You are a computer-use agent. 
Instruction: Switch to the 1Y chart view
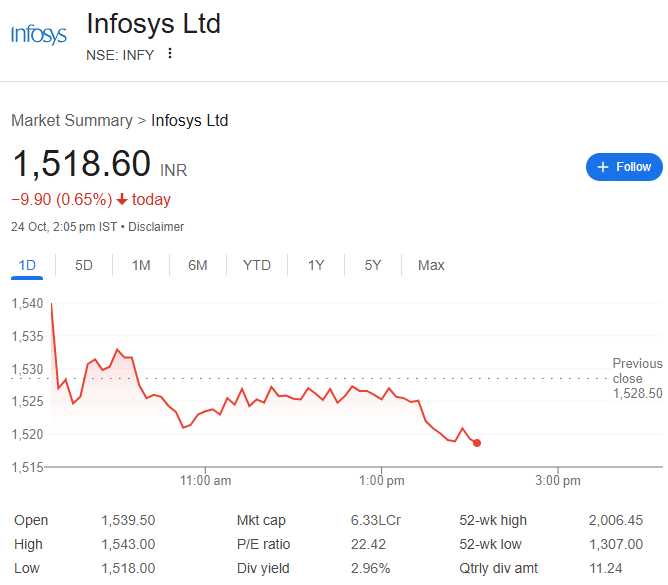pos(316,265)
